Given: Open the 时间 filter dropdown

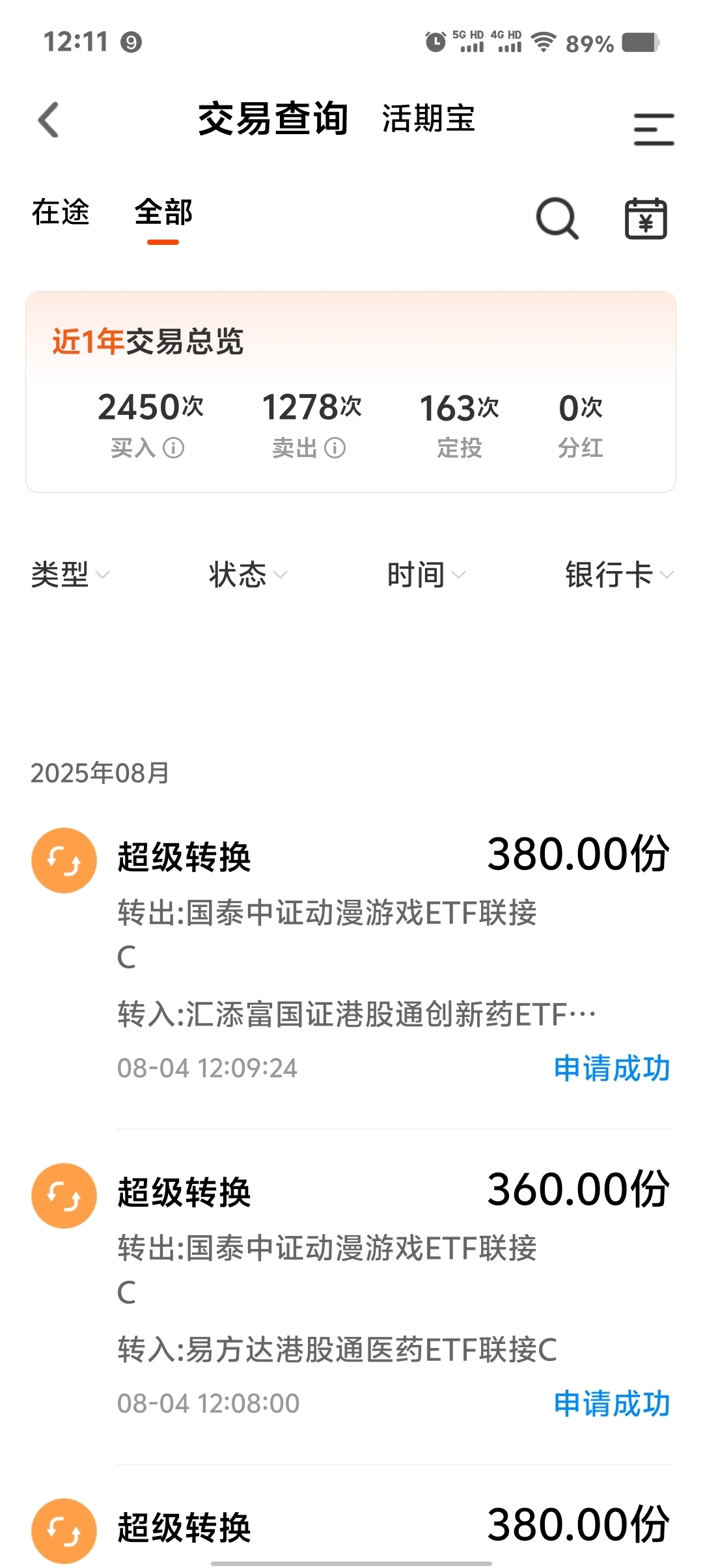Looking at the screenshot, I should [x=426, y=575].
